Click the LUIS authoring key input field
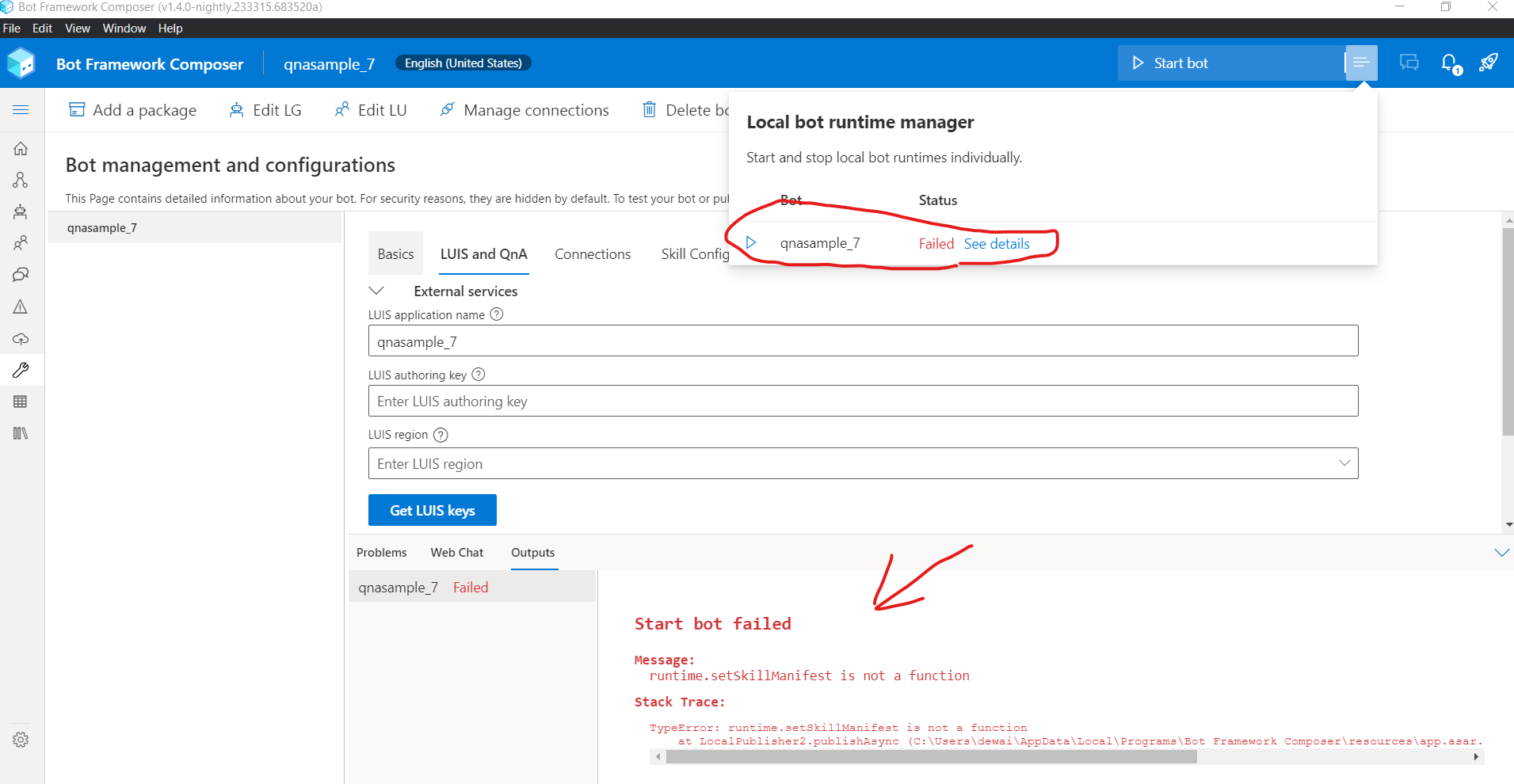The height and width of the screenshot is (784, 1514). point(863,401)
